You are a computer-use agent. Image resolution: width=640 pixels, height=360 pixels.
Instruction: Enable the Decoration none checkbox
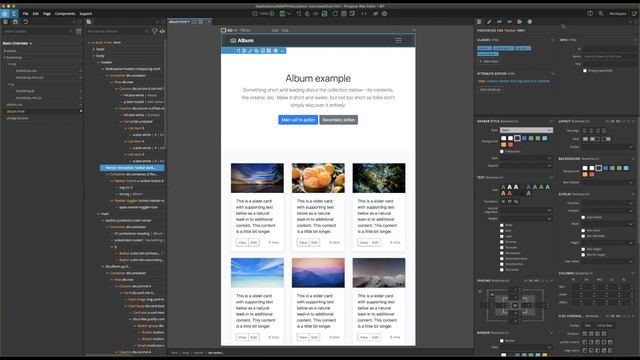[502, 258]
